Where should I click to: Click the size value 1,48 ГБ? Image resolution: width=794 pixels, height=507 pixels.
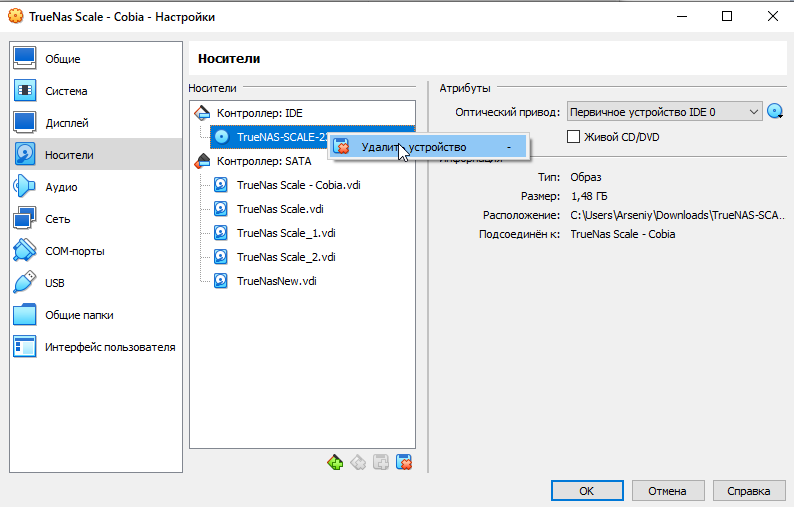point(589,196)
